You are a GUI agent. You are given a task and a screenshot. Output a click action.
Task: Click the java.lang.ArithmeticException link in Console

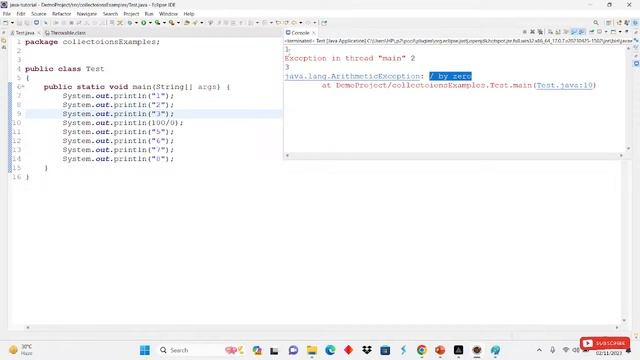click(352, 76)
